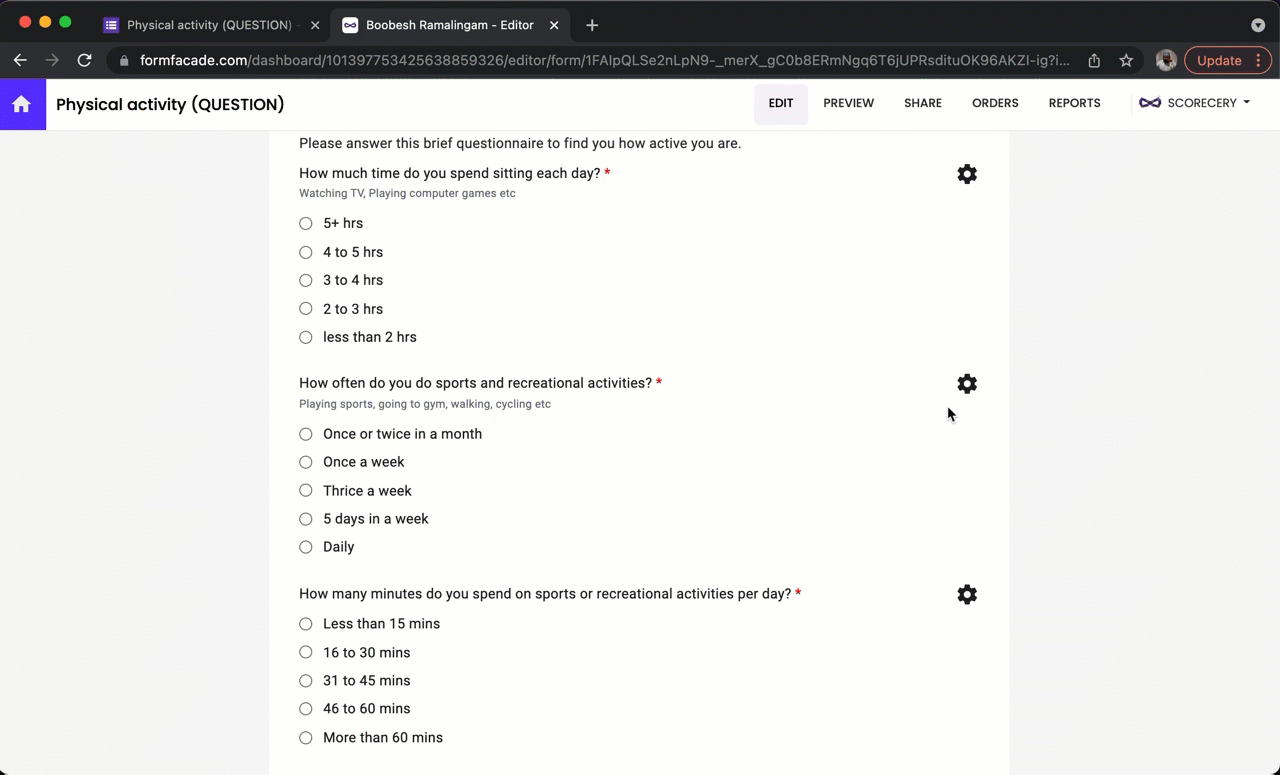The height and width of the screenshot is (775, 1280).
Task: Select 'Once a week' for sports frequency
Action: (x=306, y=462)
